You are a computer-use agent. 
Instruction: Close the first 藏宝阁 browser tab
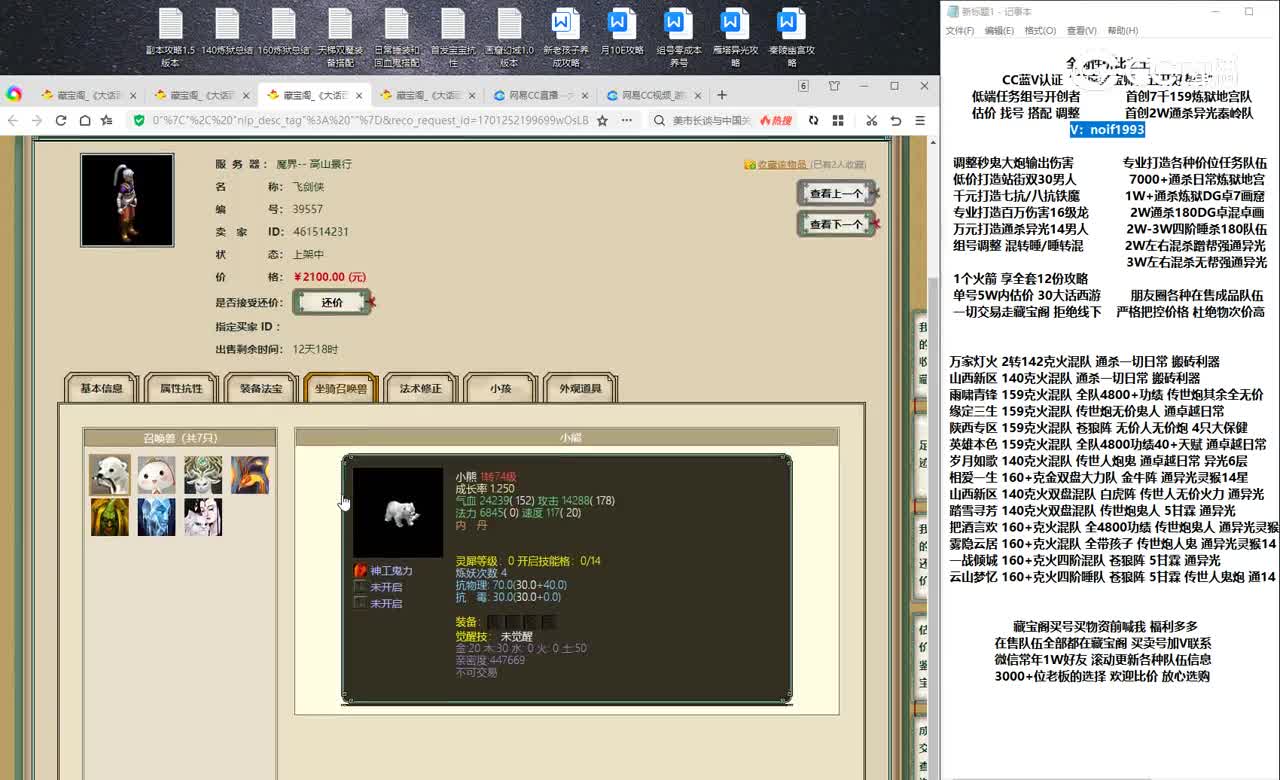133,95
